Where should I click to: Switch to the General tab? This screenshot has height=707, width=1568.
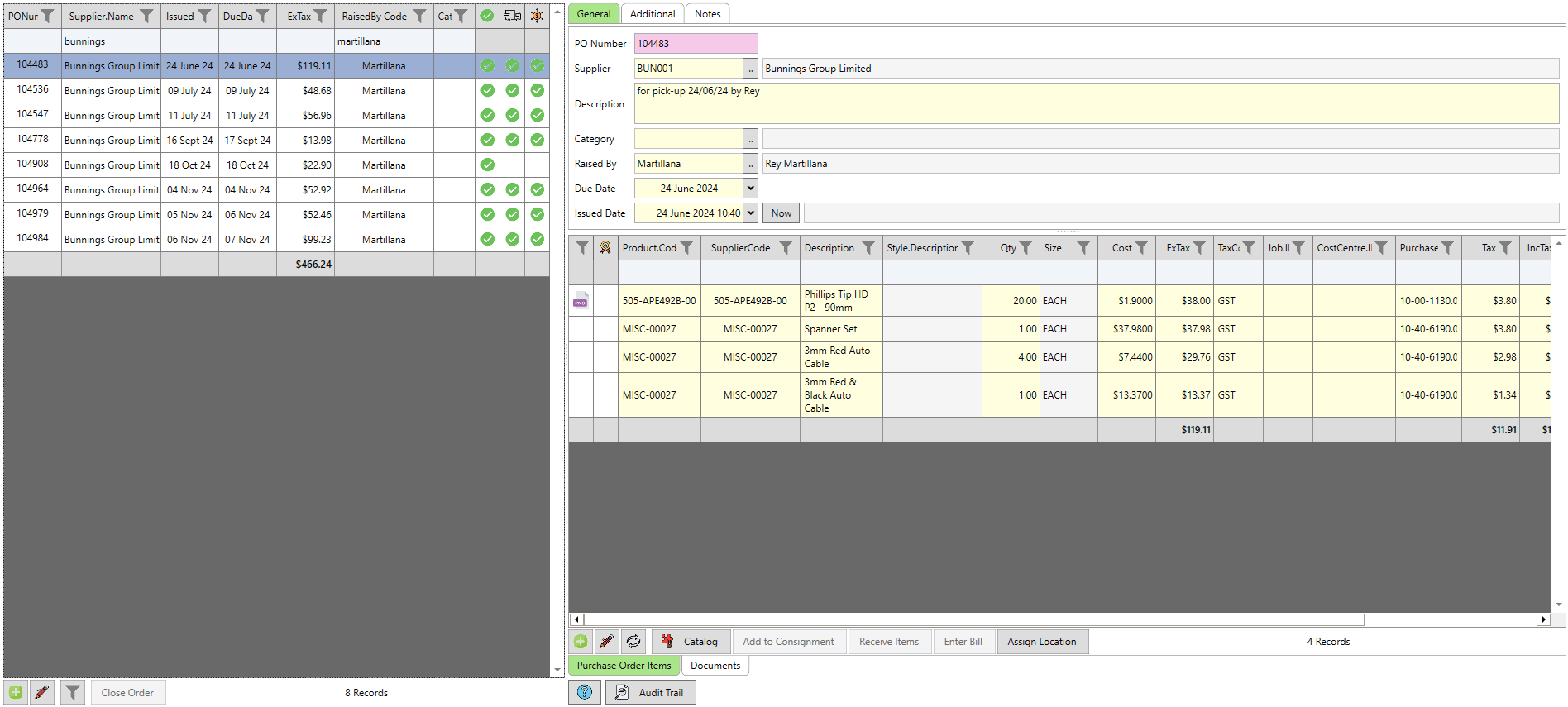click(x=593, y=14)
